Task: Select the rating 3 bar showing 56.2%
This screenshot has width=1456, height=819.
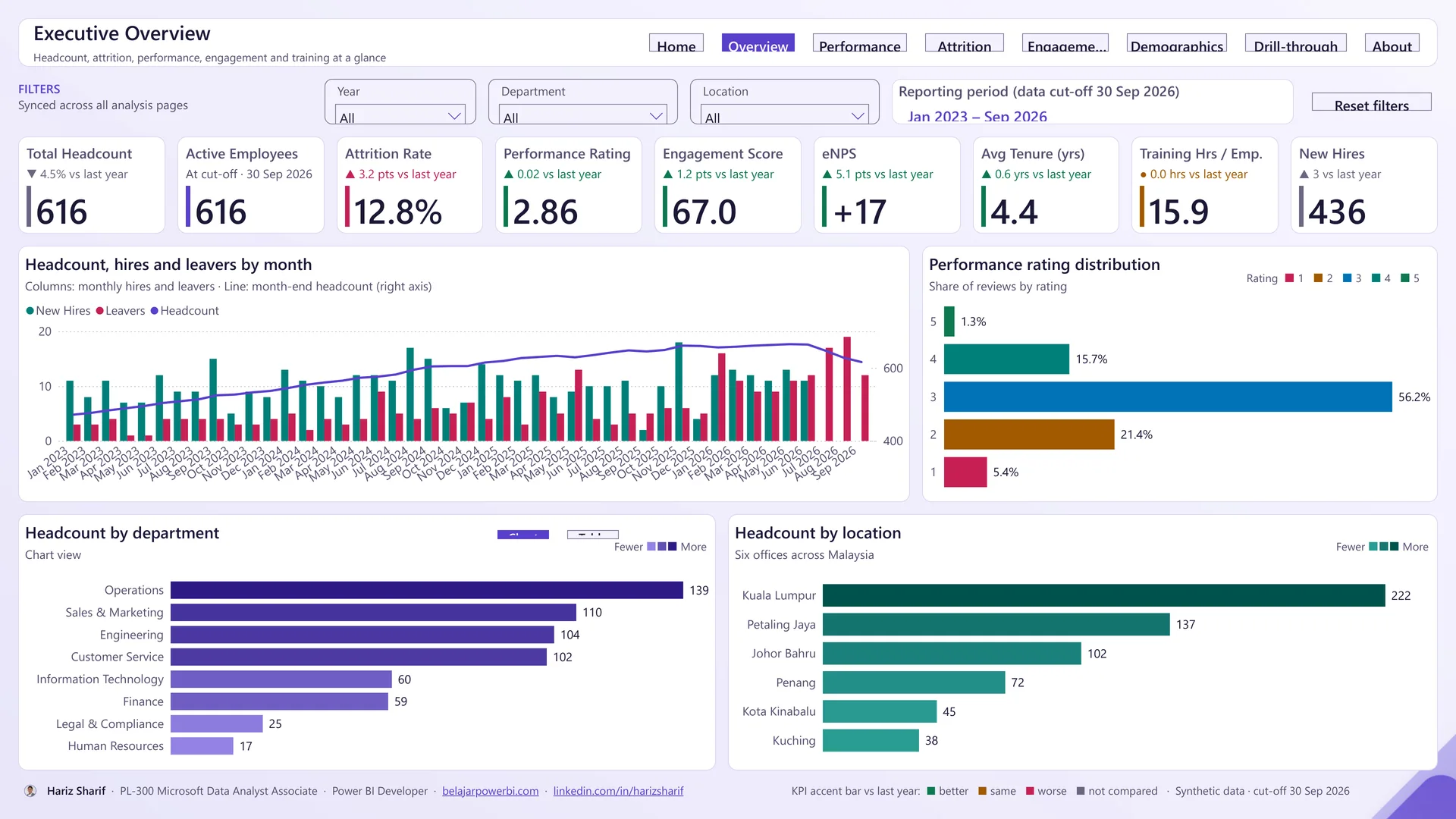Action: point(1168,397)
